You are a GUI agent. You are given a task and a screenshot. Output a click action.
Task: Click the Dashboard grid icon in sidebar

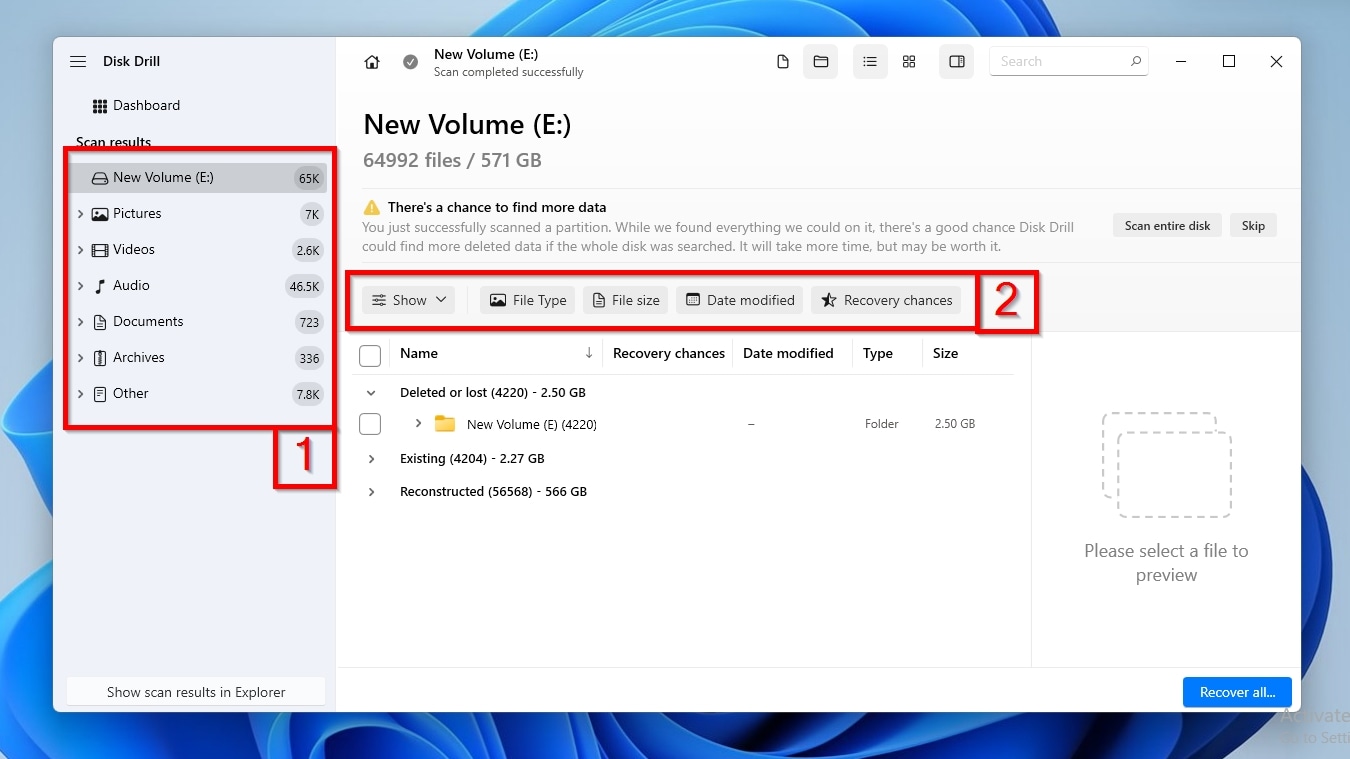[x=100, y=106]
